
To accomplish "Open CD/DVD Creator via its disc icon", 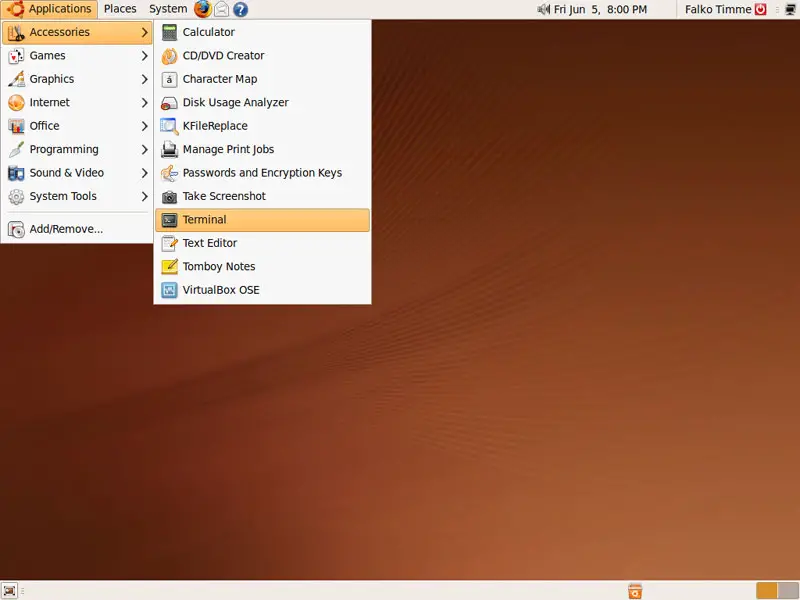I will [169, 56].
